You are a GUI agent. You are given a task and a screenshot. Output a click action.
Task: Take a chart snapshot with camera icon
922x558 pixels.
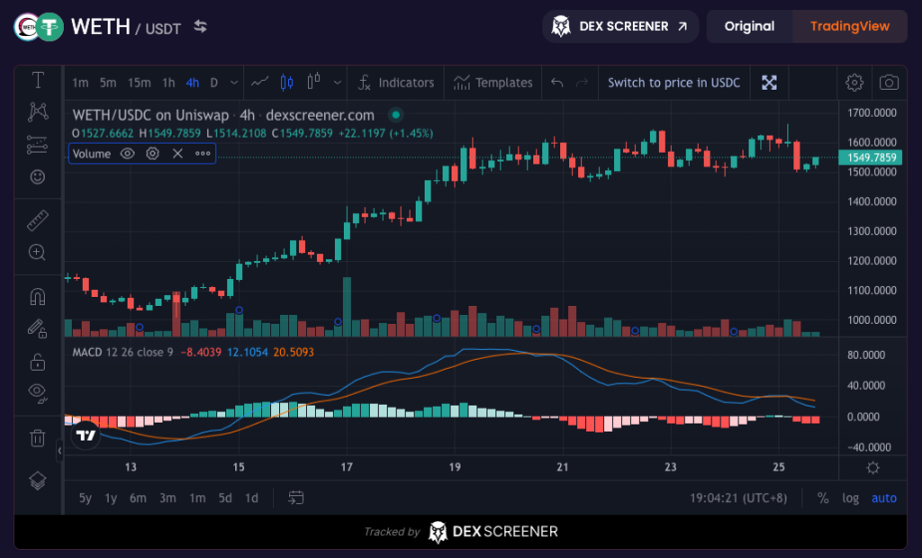click(x=888, y=83)
